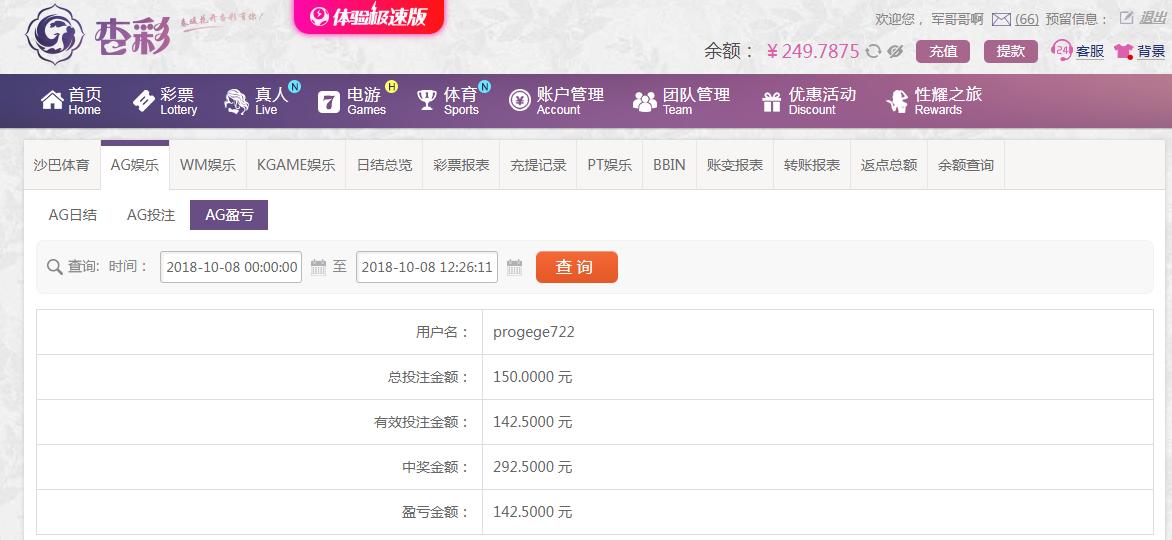Open the 充提记录 tab
The image size is (1172, 540).
pos(538,165)
